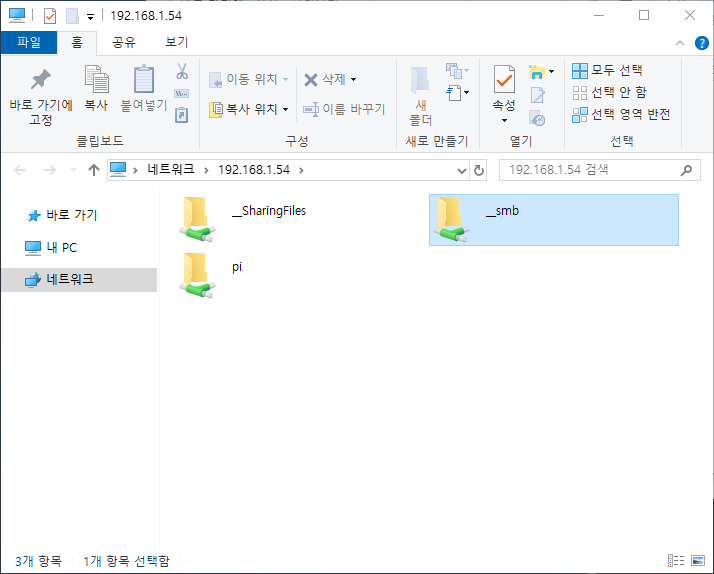Click the Copy (복사) icon in the ribbon
Screen dimensions: 714x574
[97, 80]
